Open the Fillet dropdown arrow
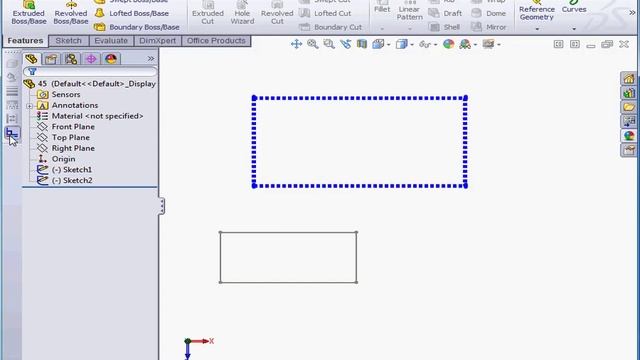Image resolution: width=640 pixels, height=360 pixels. click(382, 29)
